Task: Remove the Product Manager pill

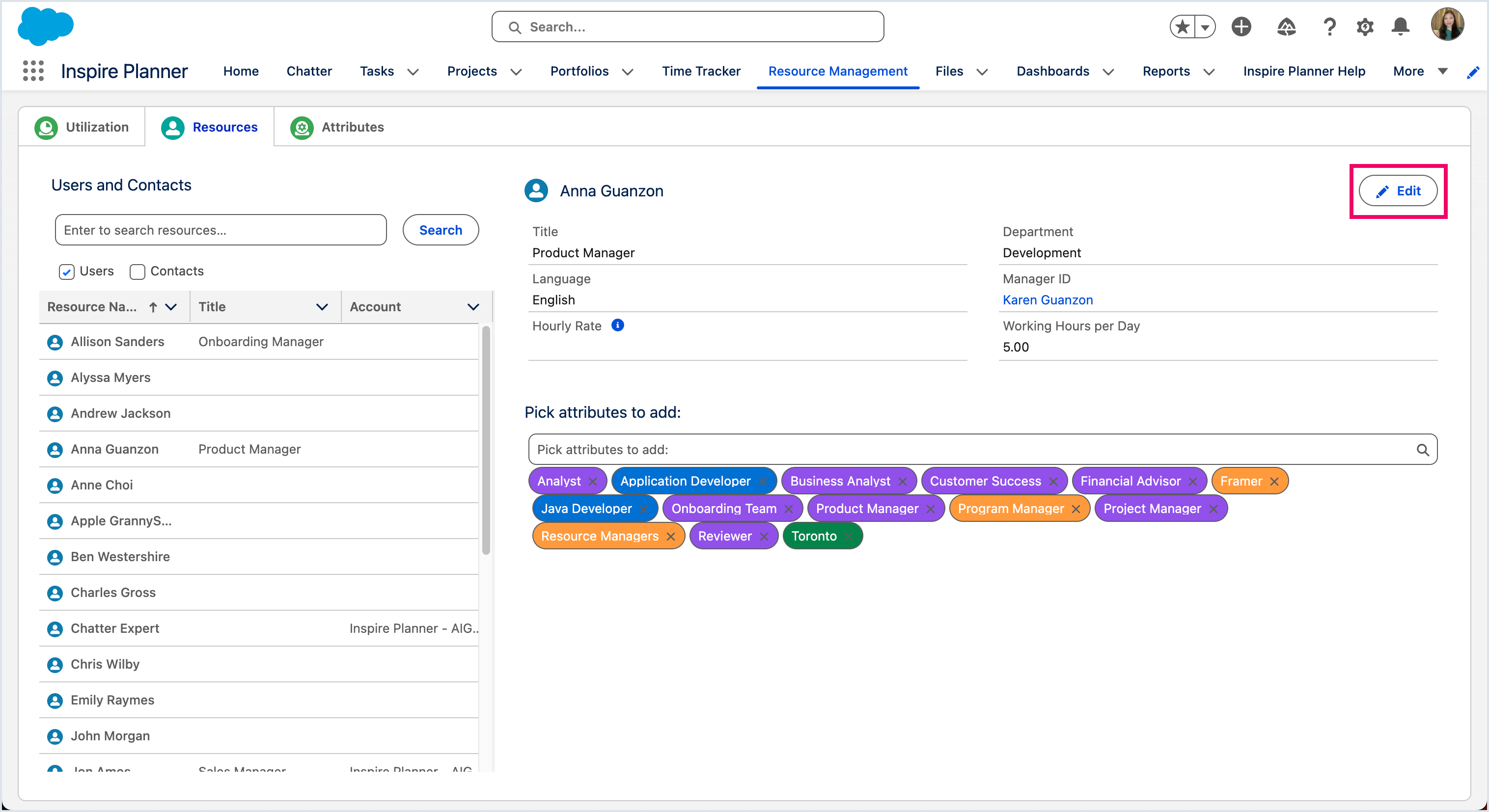Action: [x=931, y=509]
